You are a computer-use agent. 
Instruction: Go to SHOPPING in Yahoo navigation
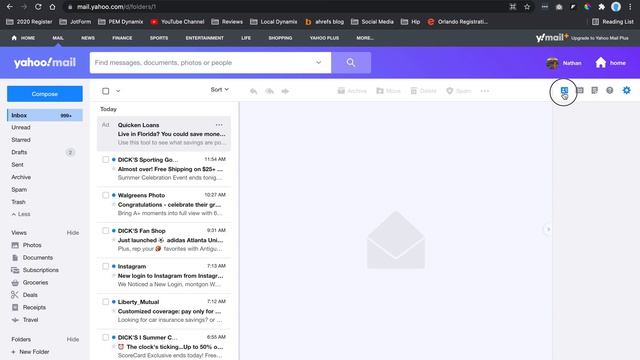[280, 38]
